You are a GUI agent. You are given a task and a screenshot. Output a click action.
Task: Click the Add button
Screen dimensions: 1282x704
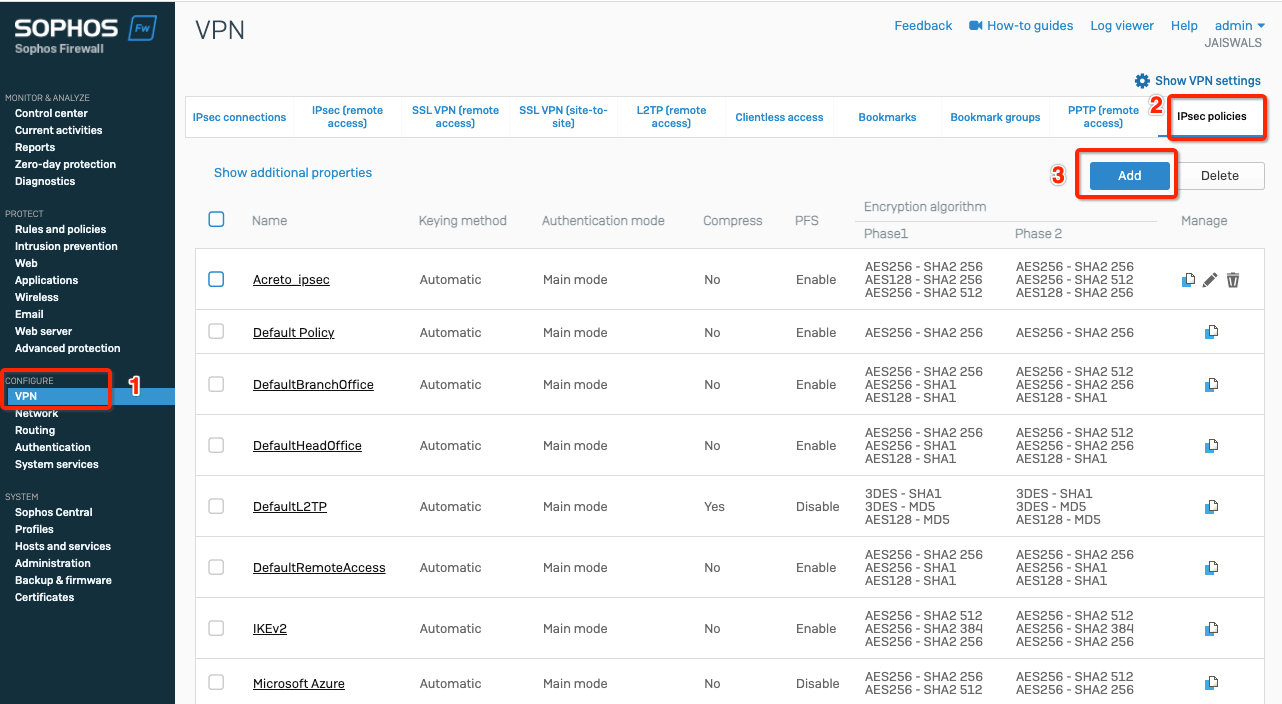[1129, 175]
